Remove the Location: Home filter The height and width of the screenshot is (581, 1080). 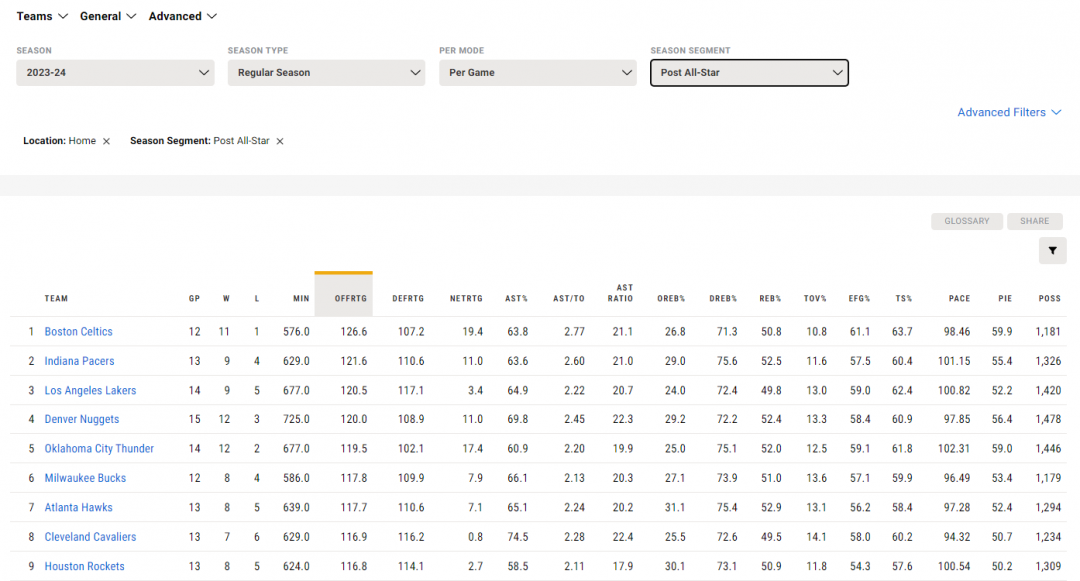coord(106,141)
